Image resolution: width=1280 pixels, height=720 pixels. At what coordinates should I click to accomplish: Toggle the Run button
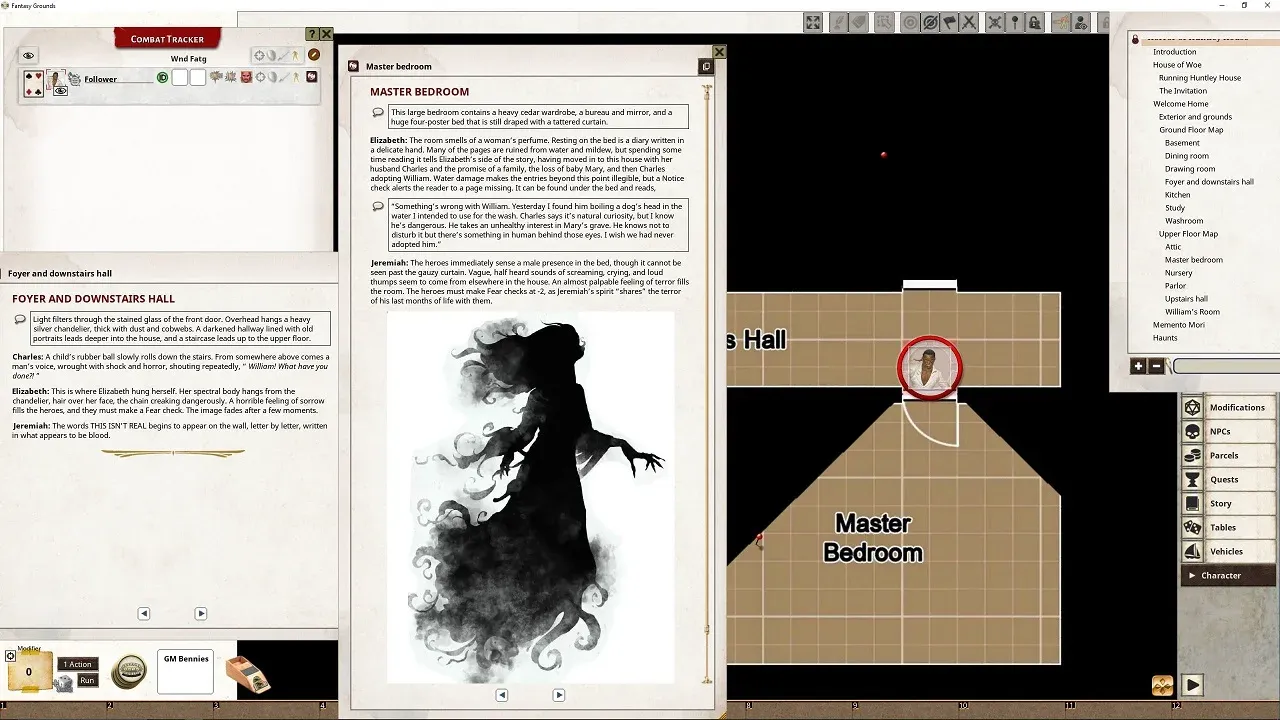pyautogui.click(x=87, y=680)
